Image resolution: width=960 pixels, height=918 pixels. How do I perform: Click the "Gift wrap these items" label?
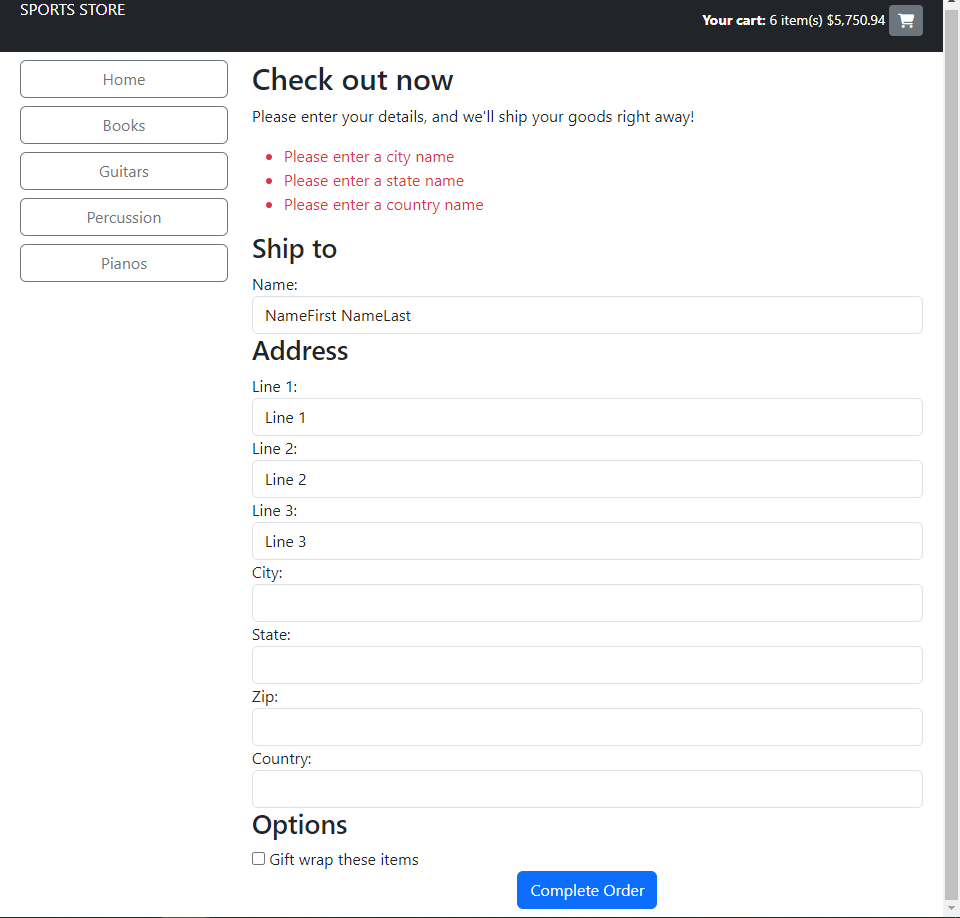point(344,860)
